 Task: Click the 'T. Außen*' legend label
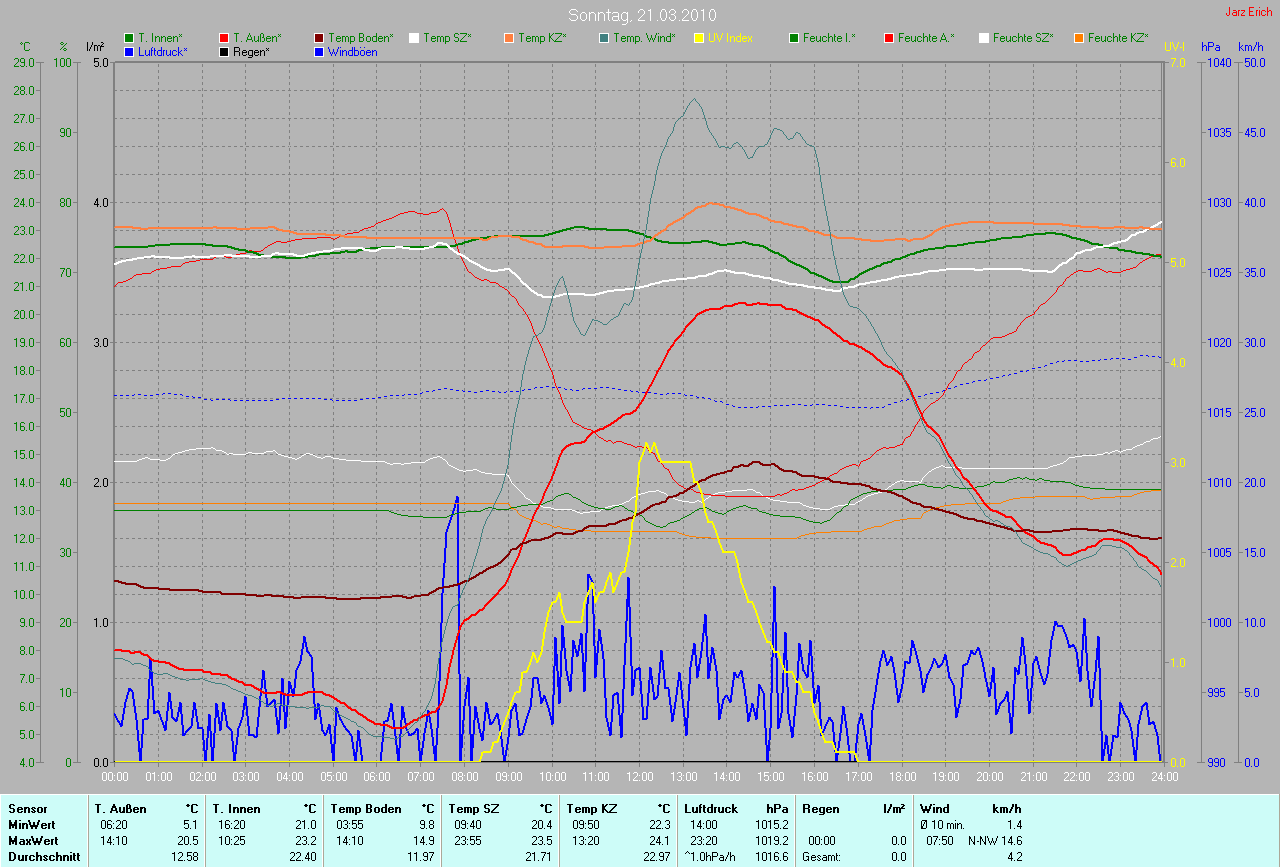click(257, 38)
